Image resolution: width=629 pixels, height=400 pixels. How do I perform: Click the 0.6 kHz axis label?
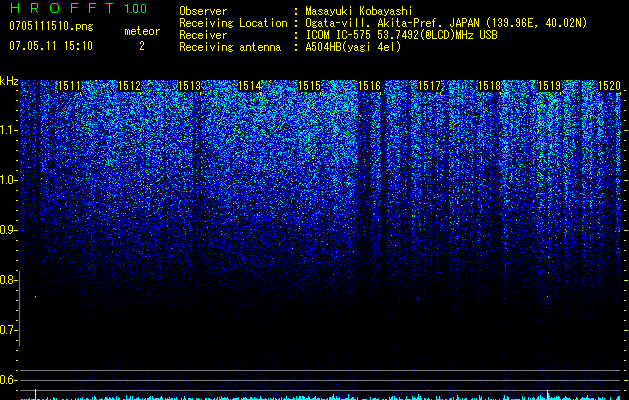[9, 380]
